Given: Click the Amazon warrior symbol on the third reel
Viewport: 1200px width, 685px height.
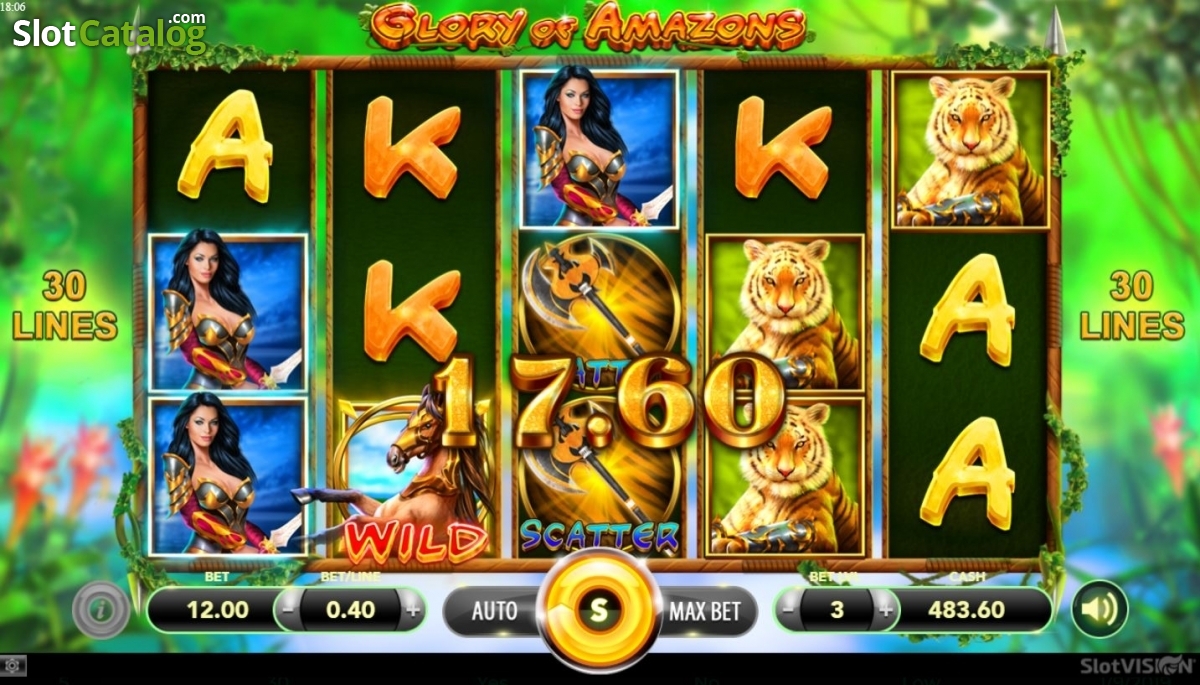Looking at the screenshot, I should (x=599, y=150).
